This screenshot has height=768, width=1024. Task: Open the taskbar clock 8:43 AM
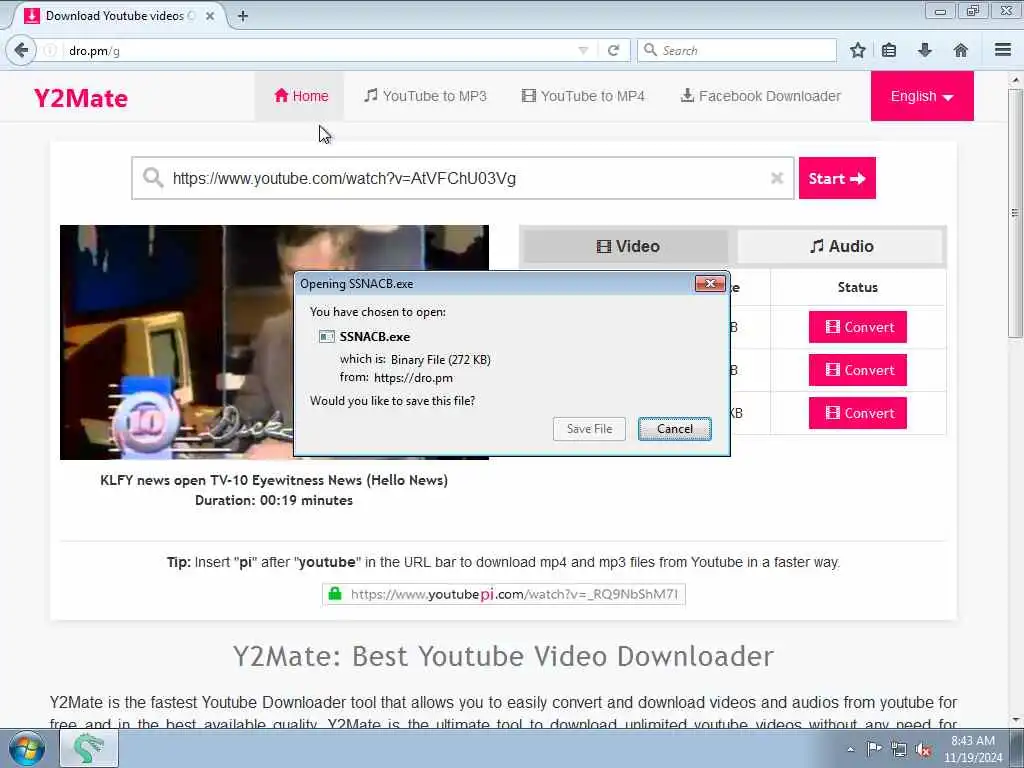(x=972, y=749)
